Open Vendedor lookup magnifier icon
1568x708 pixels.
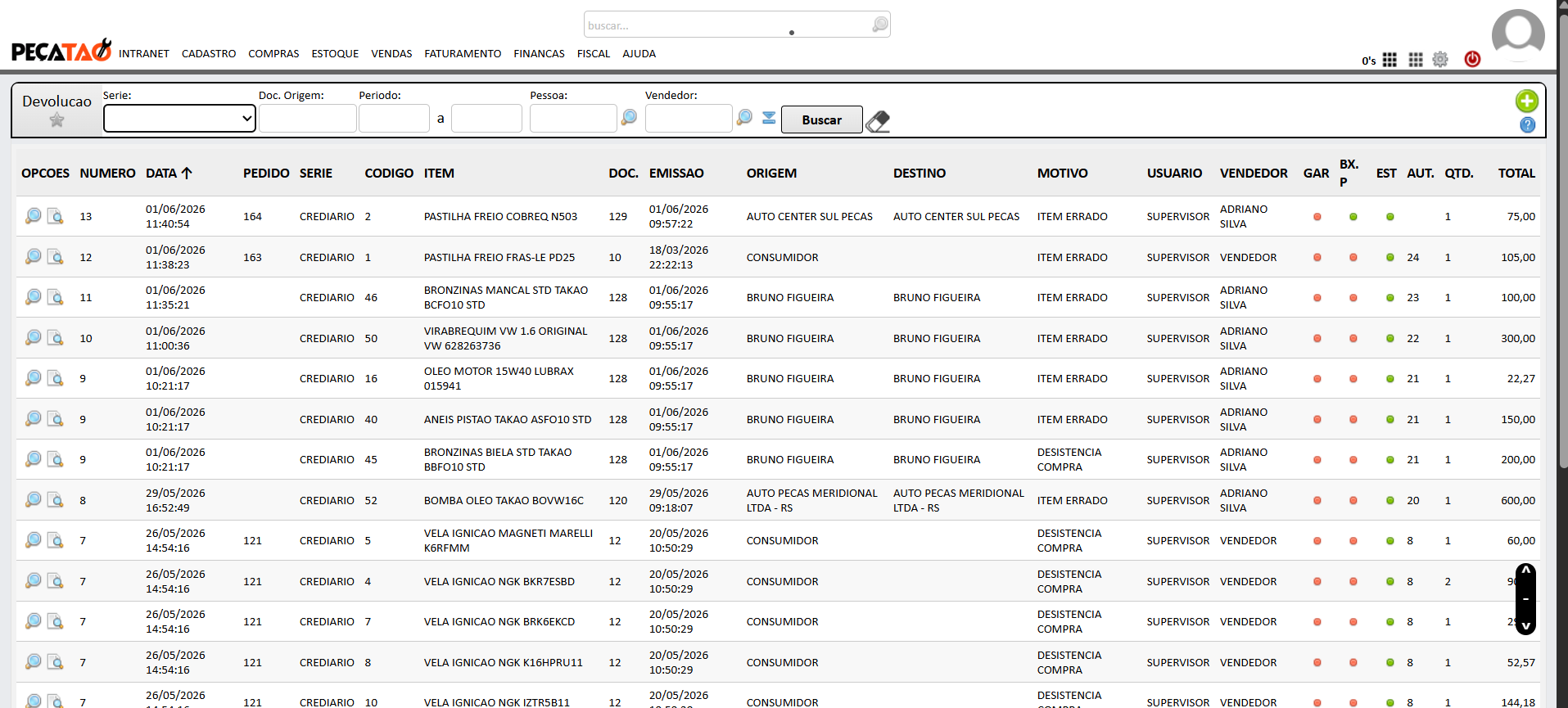[744, 118]
